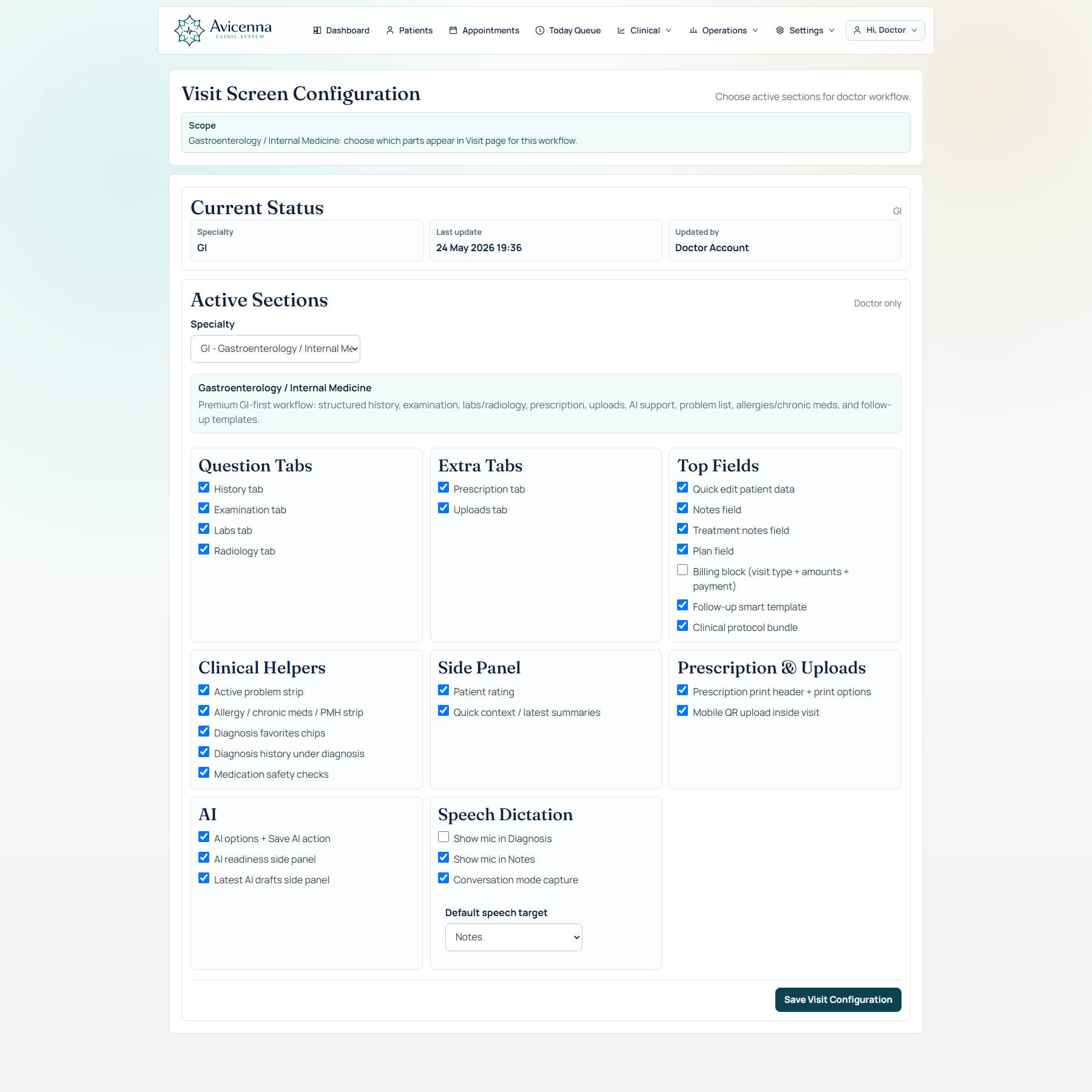This screenshot has height=1092, width=1092.
Task: Toggle Allergy / chronic meds / PMH strip
Action: [204, 711]
